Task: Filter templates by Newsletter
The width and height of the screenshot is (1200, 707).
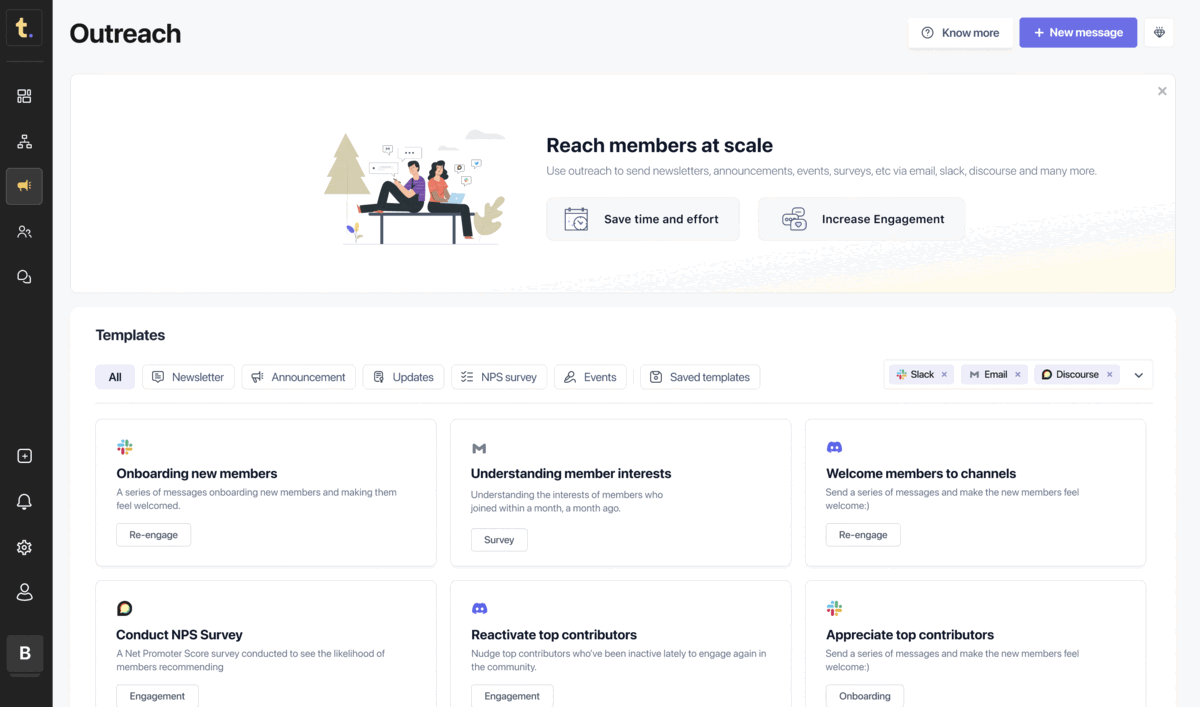Action: point(188,377)
